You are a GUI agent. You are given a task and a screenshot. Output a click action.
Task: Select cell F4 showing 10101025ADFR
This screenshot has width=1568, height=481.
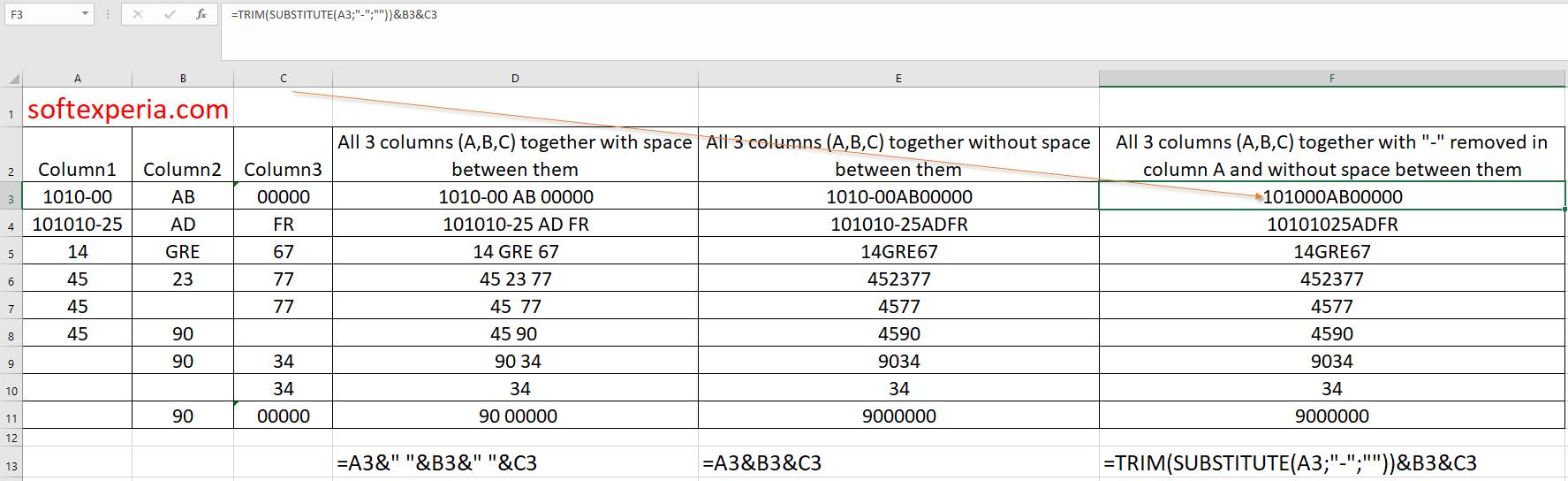[x=1331, y=225]
